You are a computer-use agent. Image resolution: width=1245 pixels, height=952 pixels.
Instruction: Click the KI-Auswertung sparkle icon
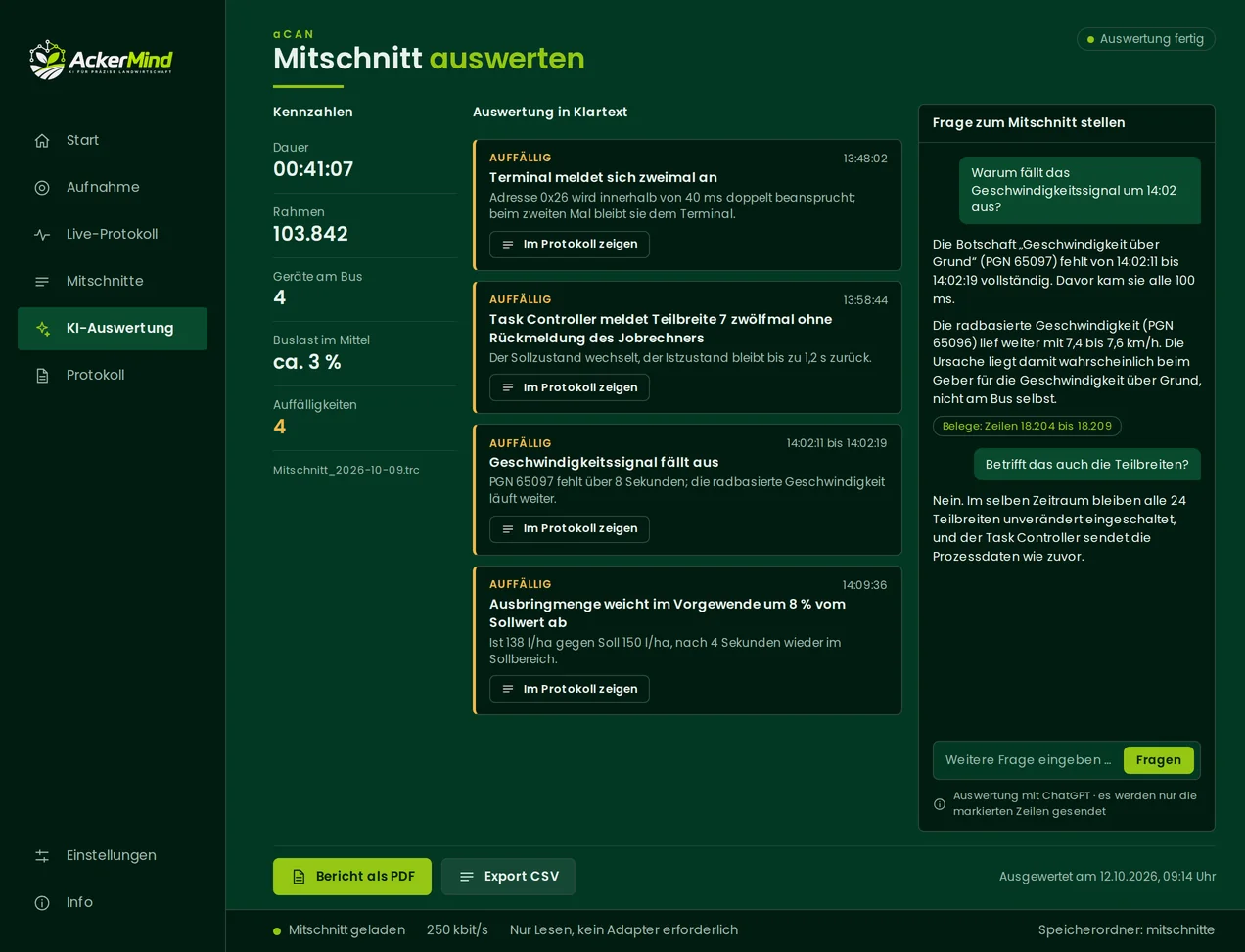[42, 328]
